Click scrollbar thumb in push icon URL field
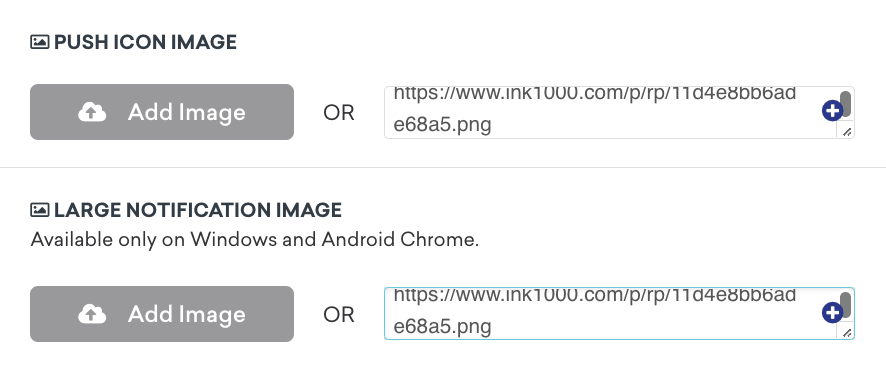 click(x=845, y=103)
